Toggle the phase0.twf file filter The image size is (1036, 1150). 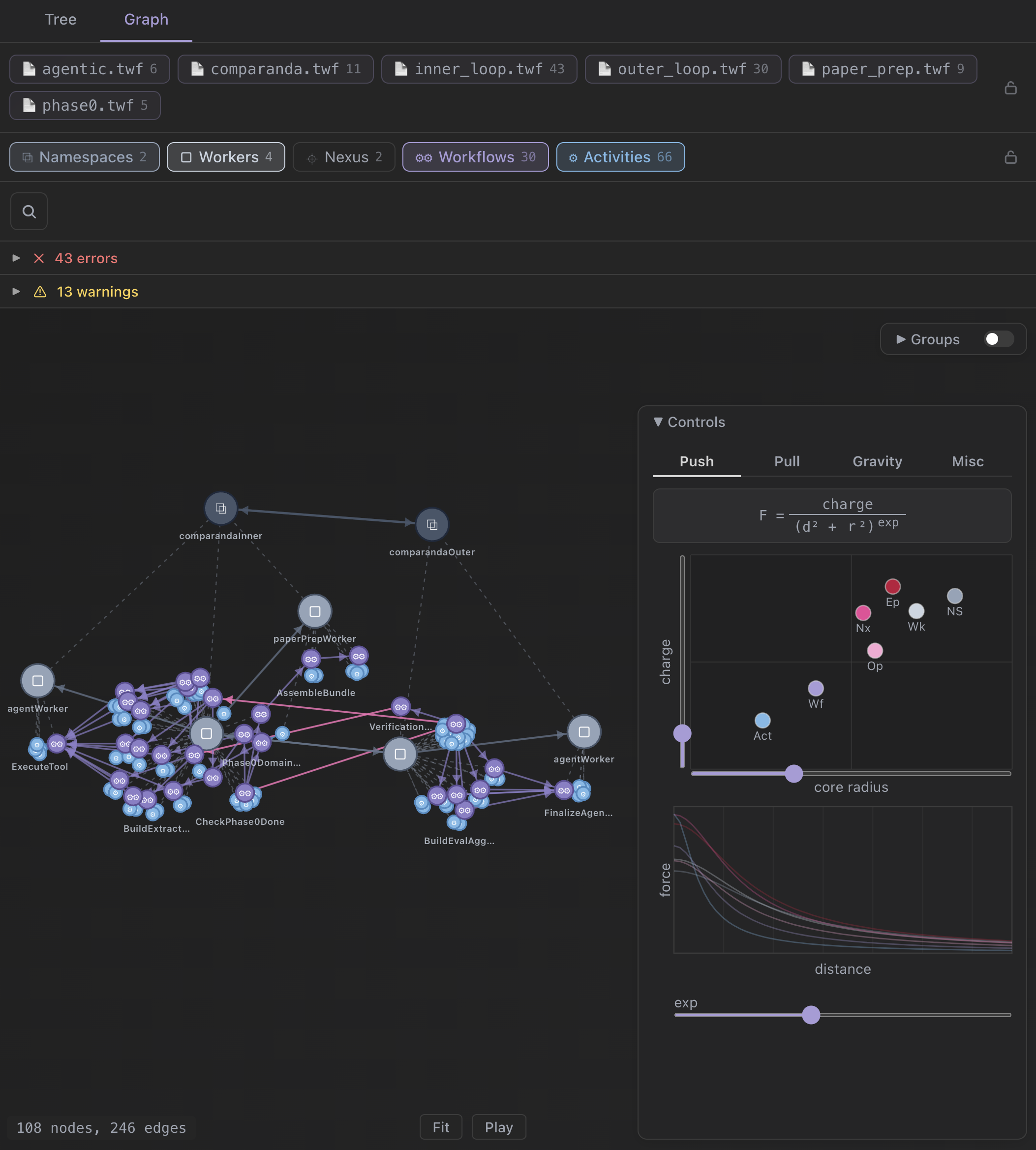tap(85, 105)
